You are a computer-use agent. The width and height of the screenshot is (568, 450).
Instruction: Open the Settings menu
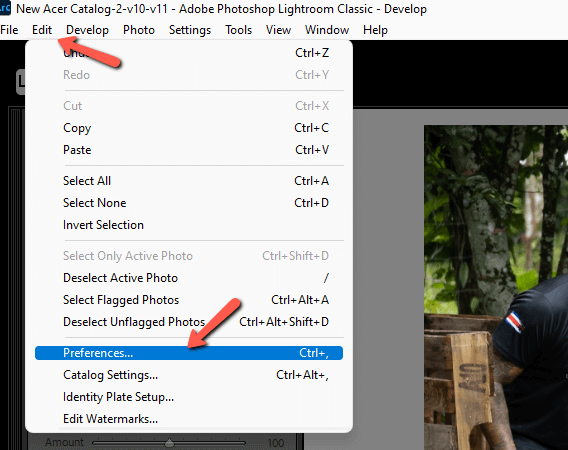point(190,30)
